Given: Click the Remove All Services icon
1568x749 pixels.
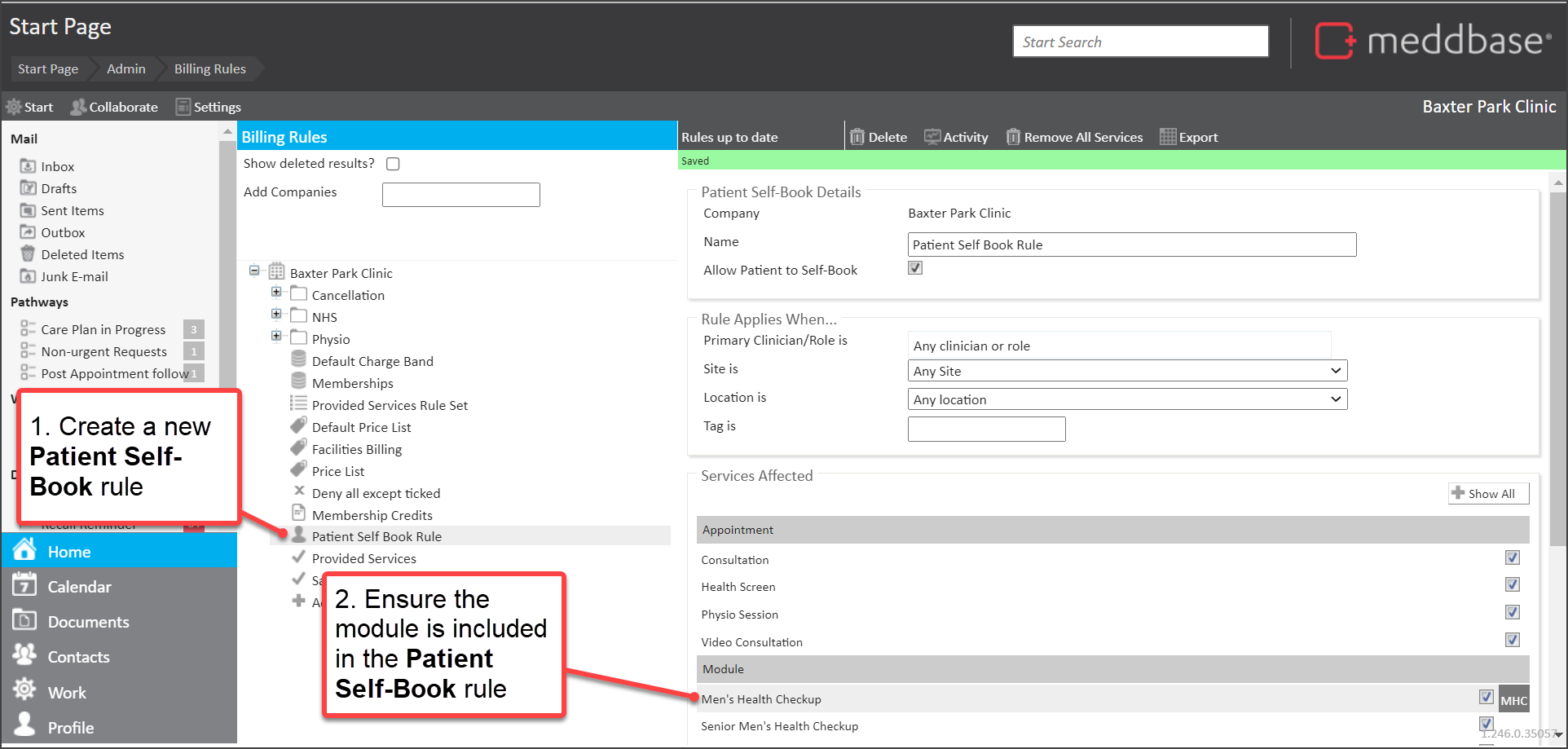Looking at the screenshot, I should 1013,137.
